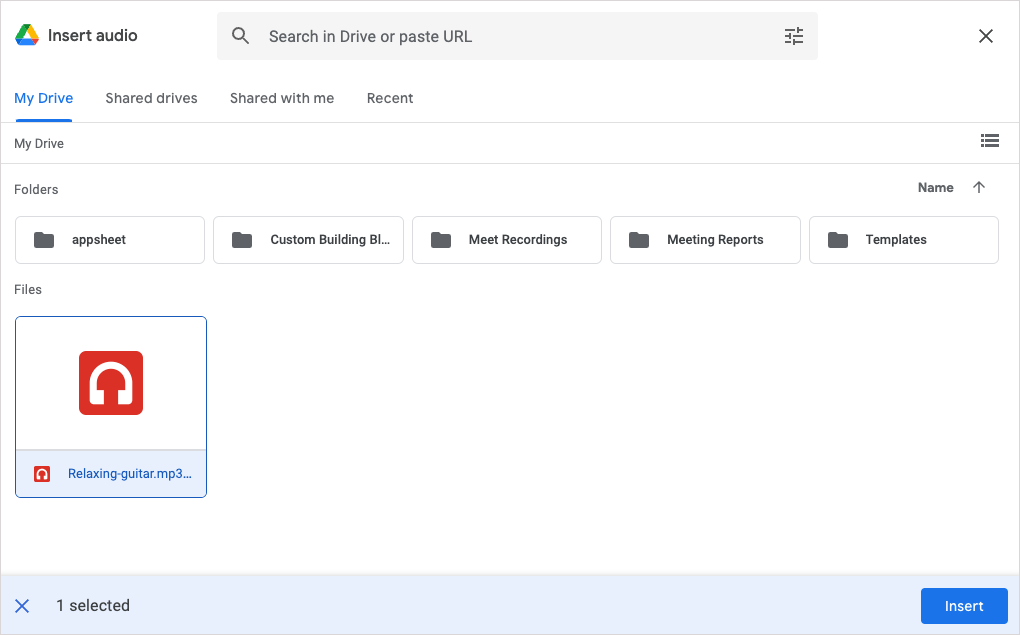Click the small audio icon beside Relaxing-guitar.mp3
This screenshot has width=1020, height=635.
click(x=42, y=474)
